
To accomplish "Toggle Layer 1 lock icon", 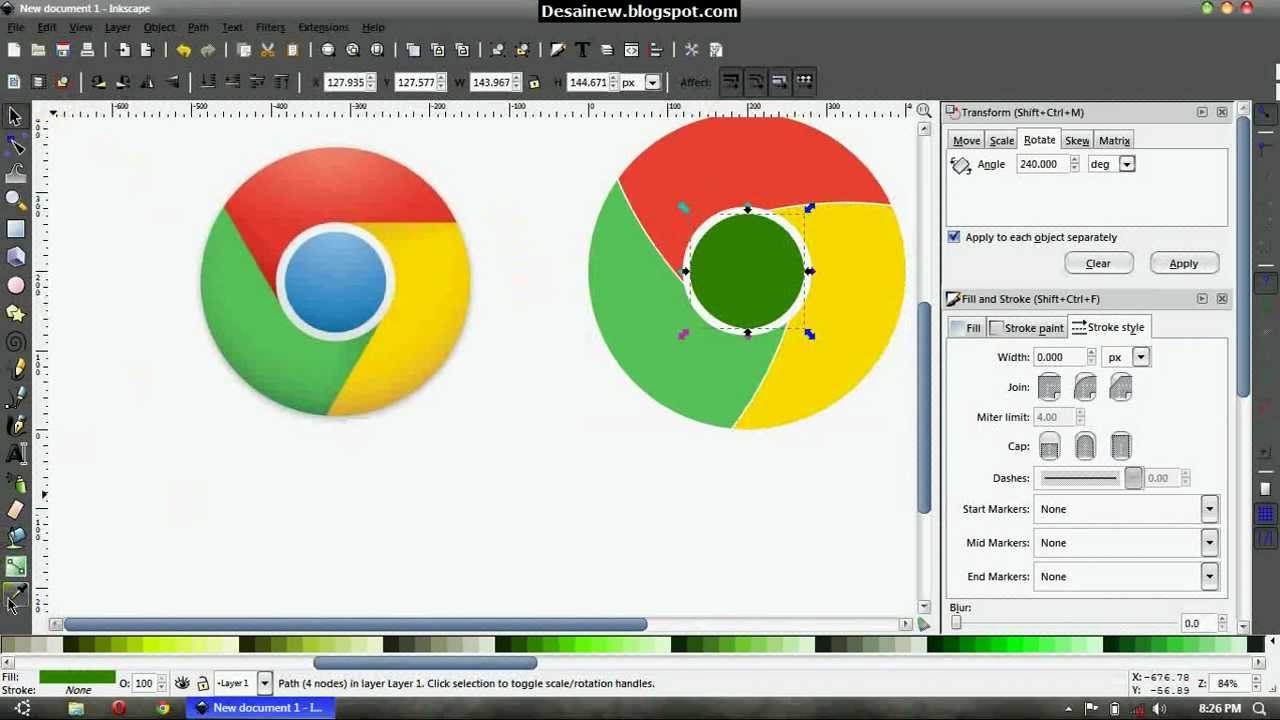I will coord(203,683).
